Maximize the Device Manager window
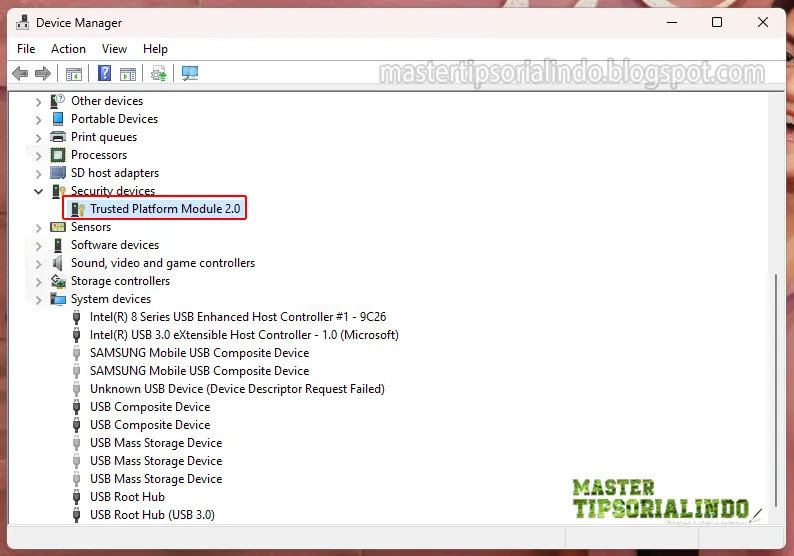 tap(717, 22)
